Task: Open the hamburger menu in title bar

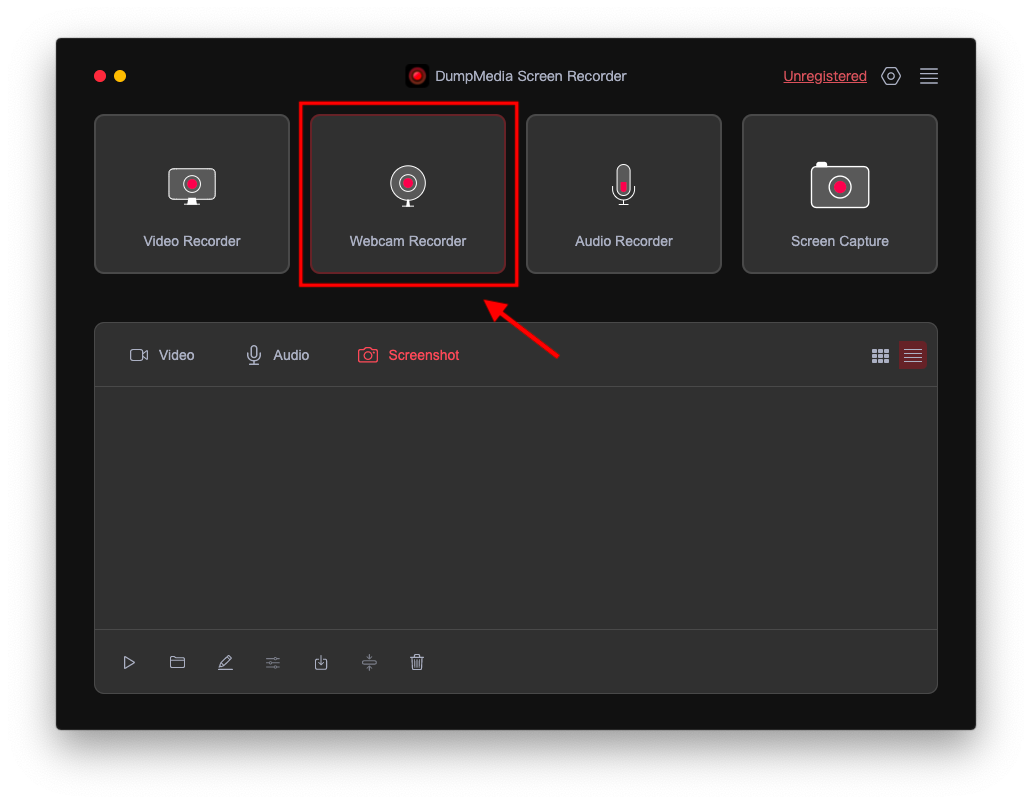Action: click(x=929, y=76)
